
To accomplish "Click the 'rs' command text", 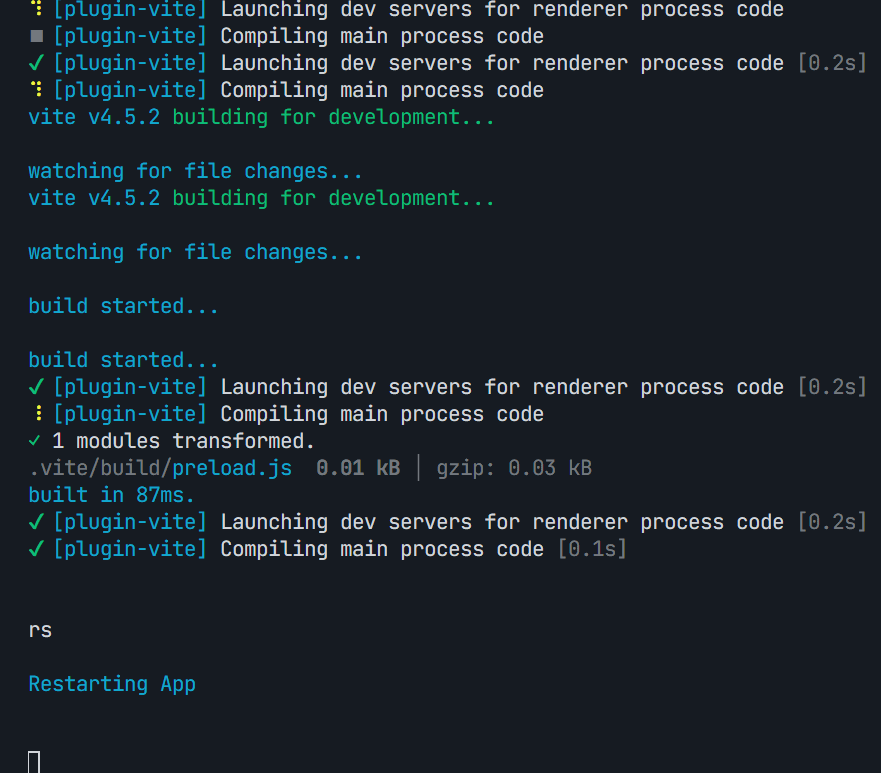I will tap(40, 630).
